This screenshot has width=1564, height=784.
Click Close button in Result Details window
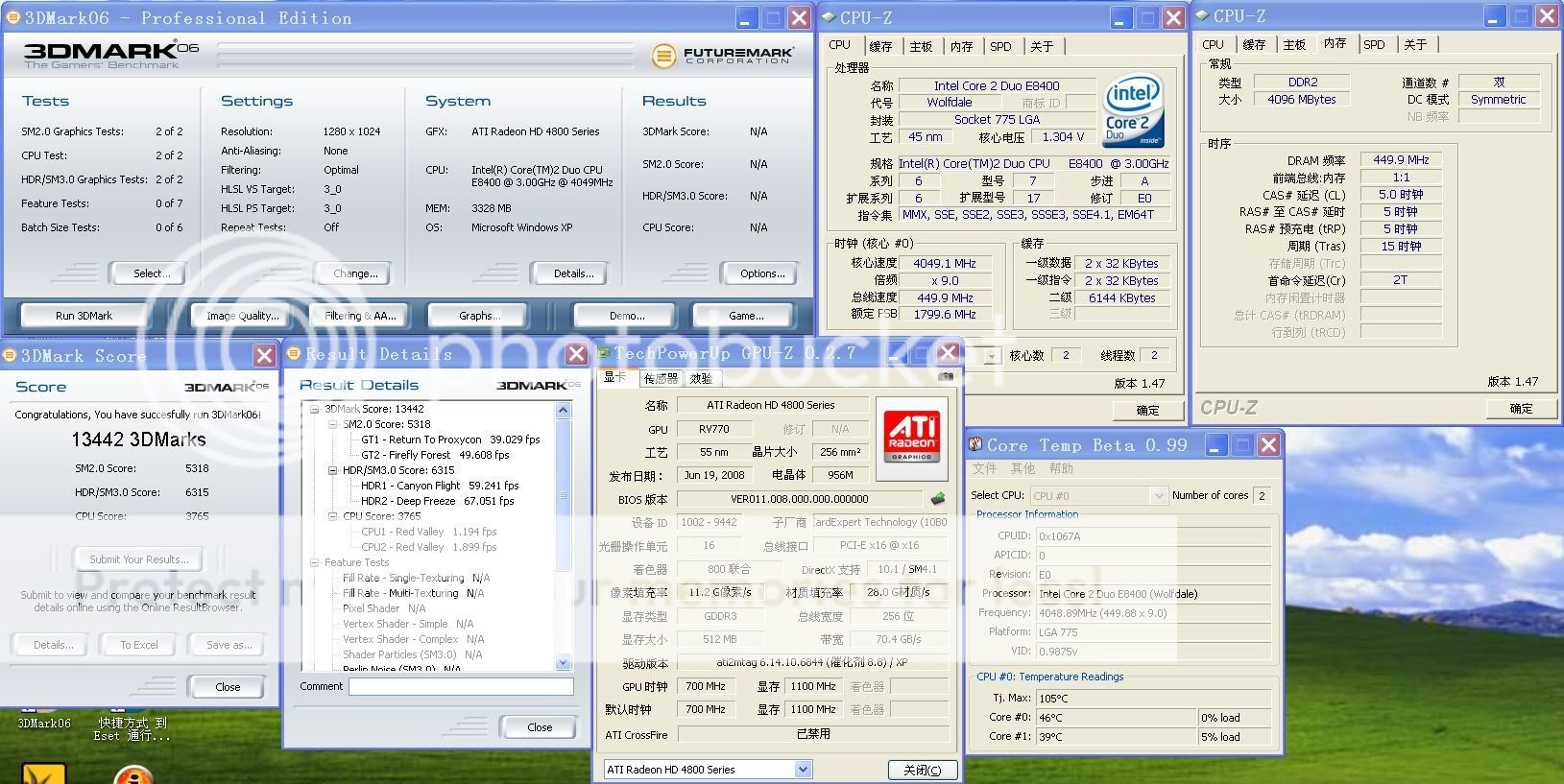(x=540, y=727)
